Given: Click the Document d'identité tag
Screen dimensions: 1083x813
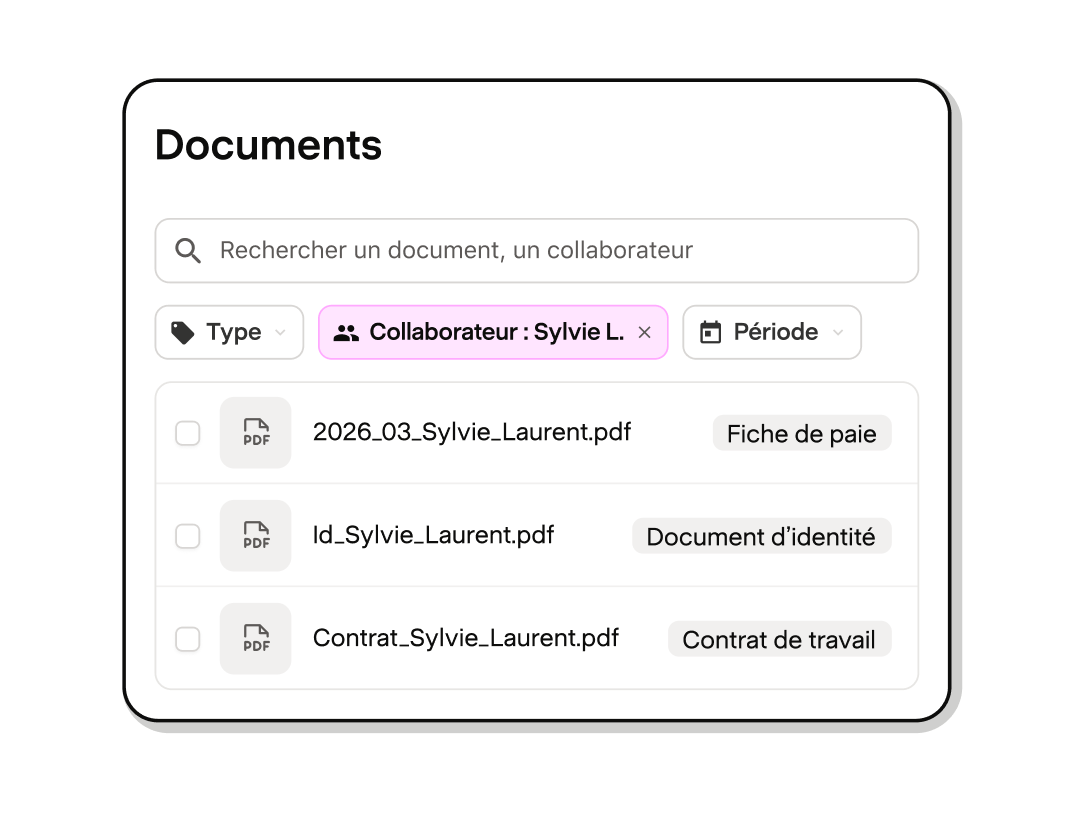Looking at the screenshot, I should 761,536.
